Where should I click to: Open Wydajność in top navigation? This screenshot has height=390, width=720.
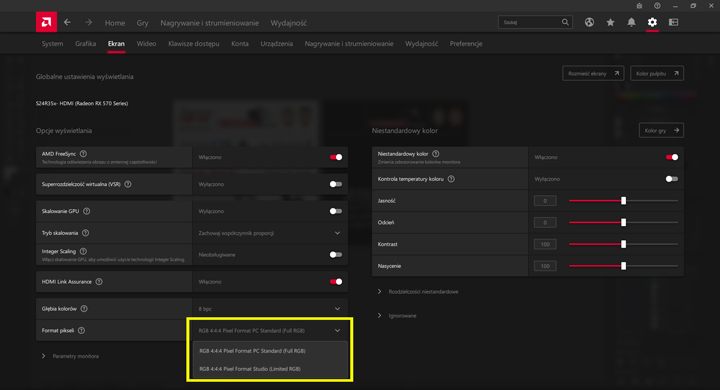point(288,23)
